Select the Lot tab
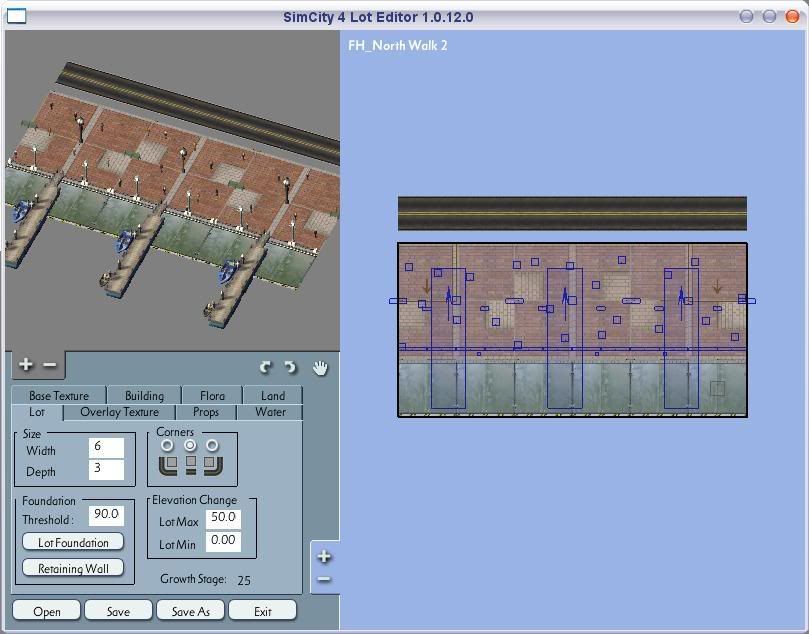809x634 pixels. click(x=37, y=412)
